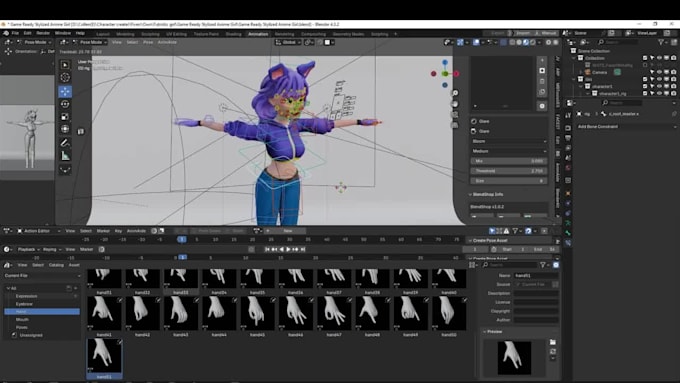Open Playback menu in timeline
The image size is (680, 383).
tap(28, 249)
